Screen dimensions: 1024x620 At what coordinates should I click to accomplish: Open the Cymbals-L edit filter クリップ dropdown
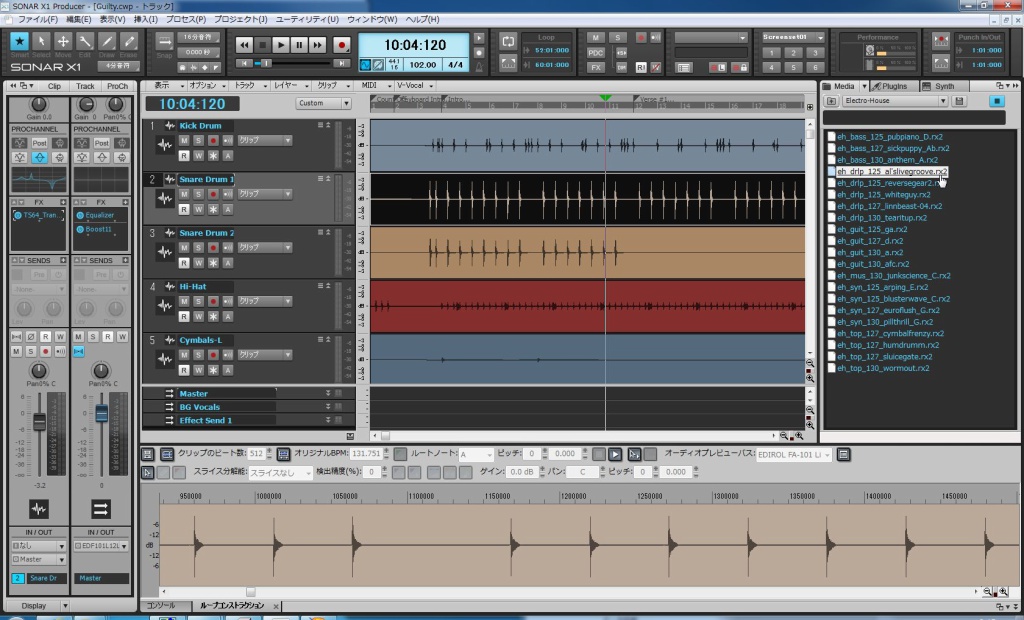click(x=264, y=355)
